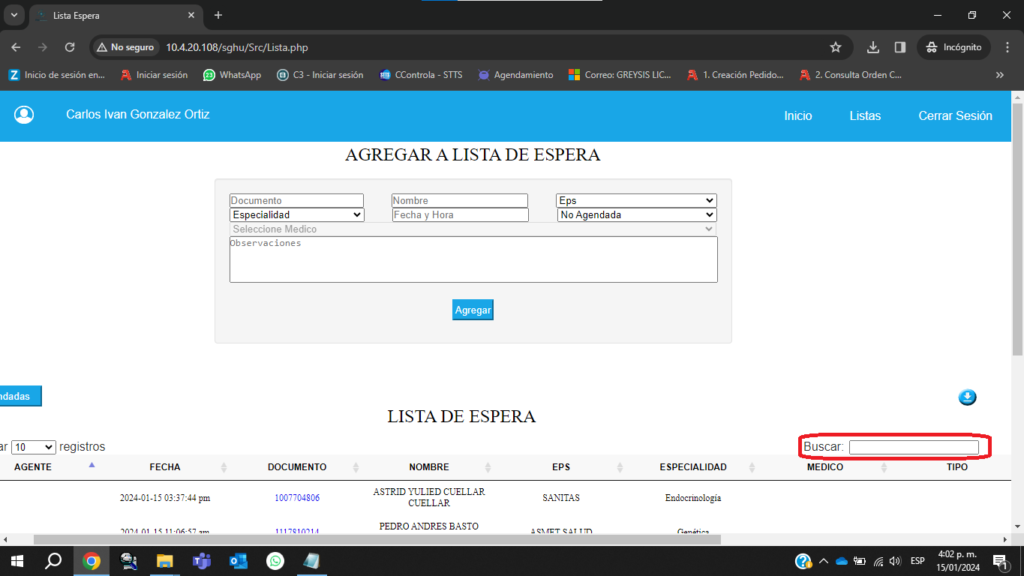The height and width of the screenshot is (576, 1024).
Task: Select Cerrar Sesión in the navigation bar
Action: coord(955,116)
